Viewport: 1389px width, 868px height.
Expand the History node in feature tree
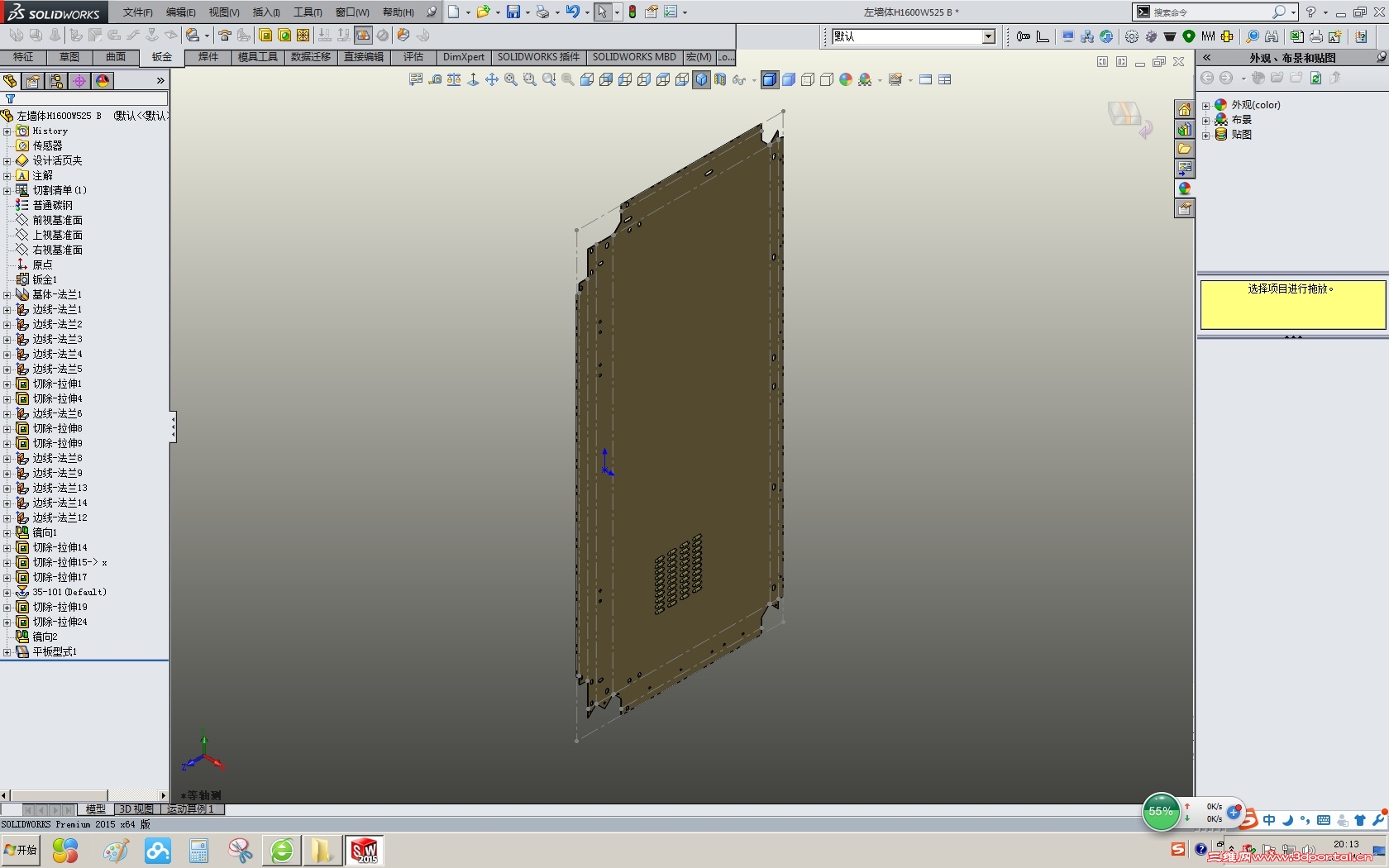(x=7, y=131)
